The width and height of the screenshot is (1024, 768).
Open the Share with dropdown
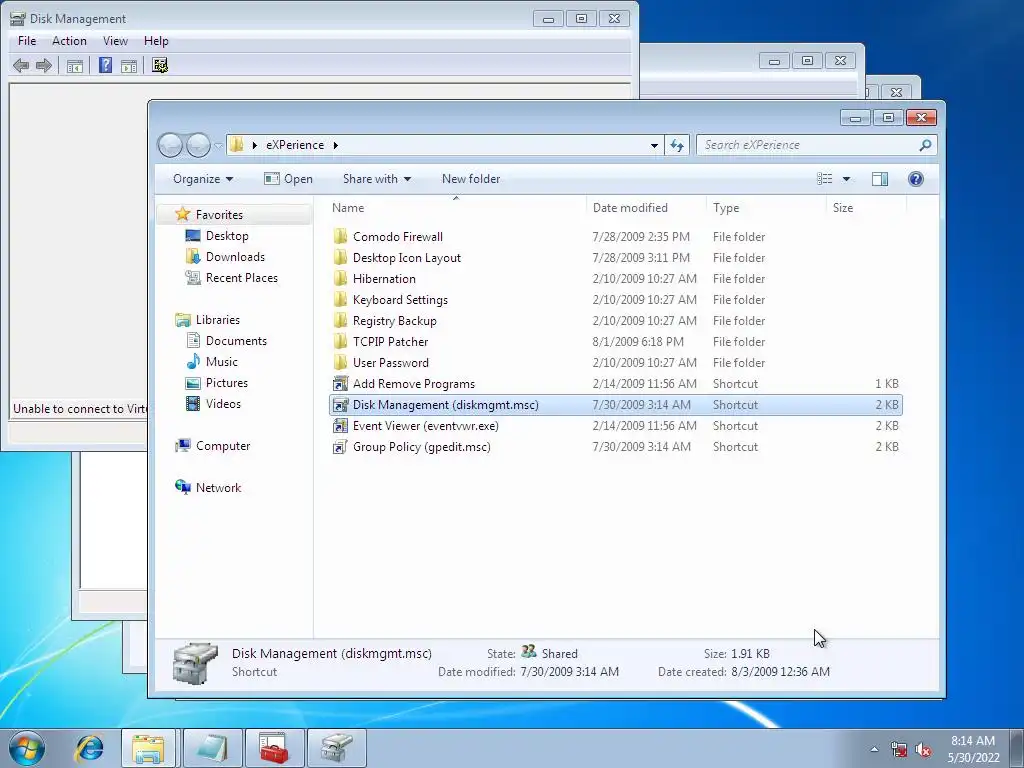377,179
